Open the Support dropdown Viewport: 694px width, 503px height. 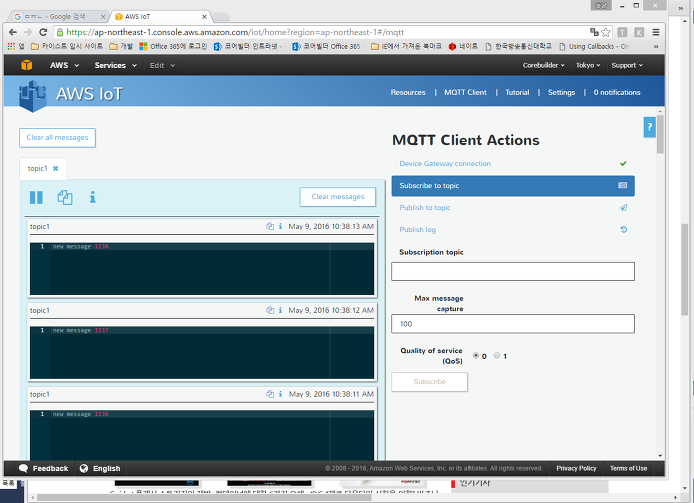click(627, 65)
